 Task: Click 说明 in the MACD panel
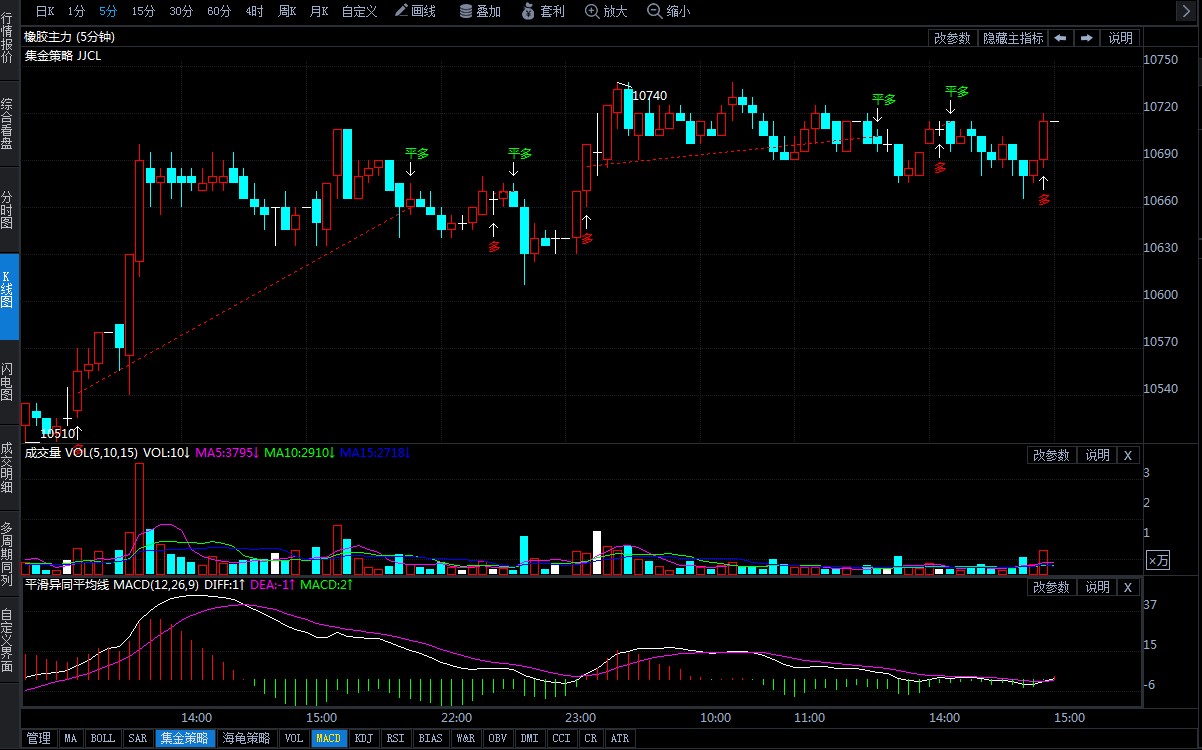point(1097,587)
